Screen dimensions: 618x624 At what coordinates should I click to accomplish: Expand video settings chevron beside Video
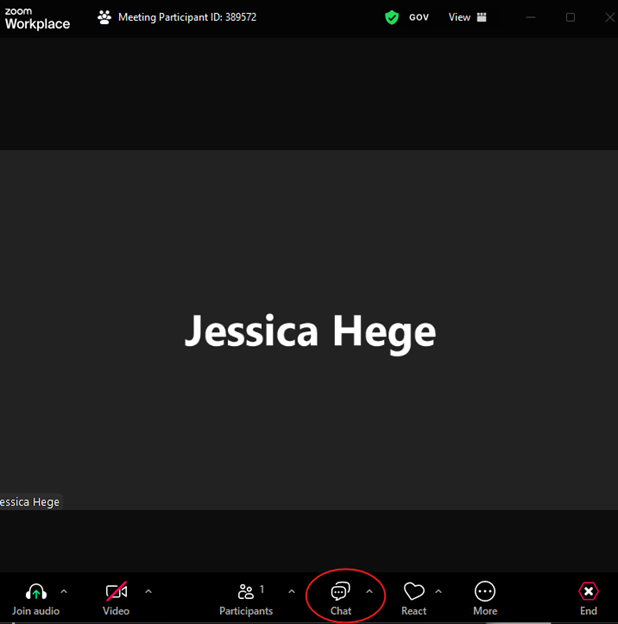(148, 591)
